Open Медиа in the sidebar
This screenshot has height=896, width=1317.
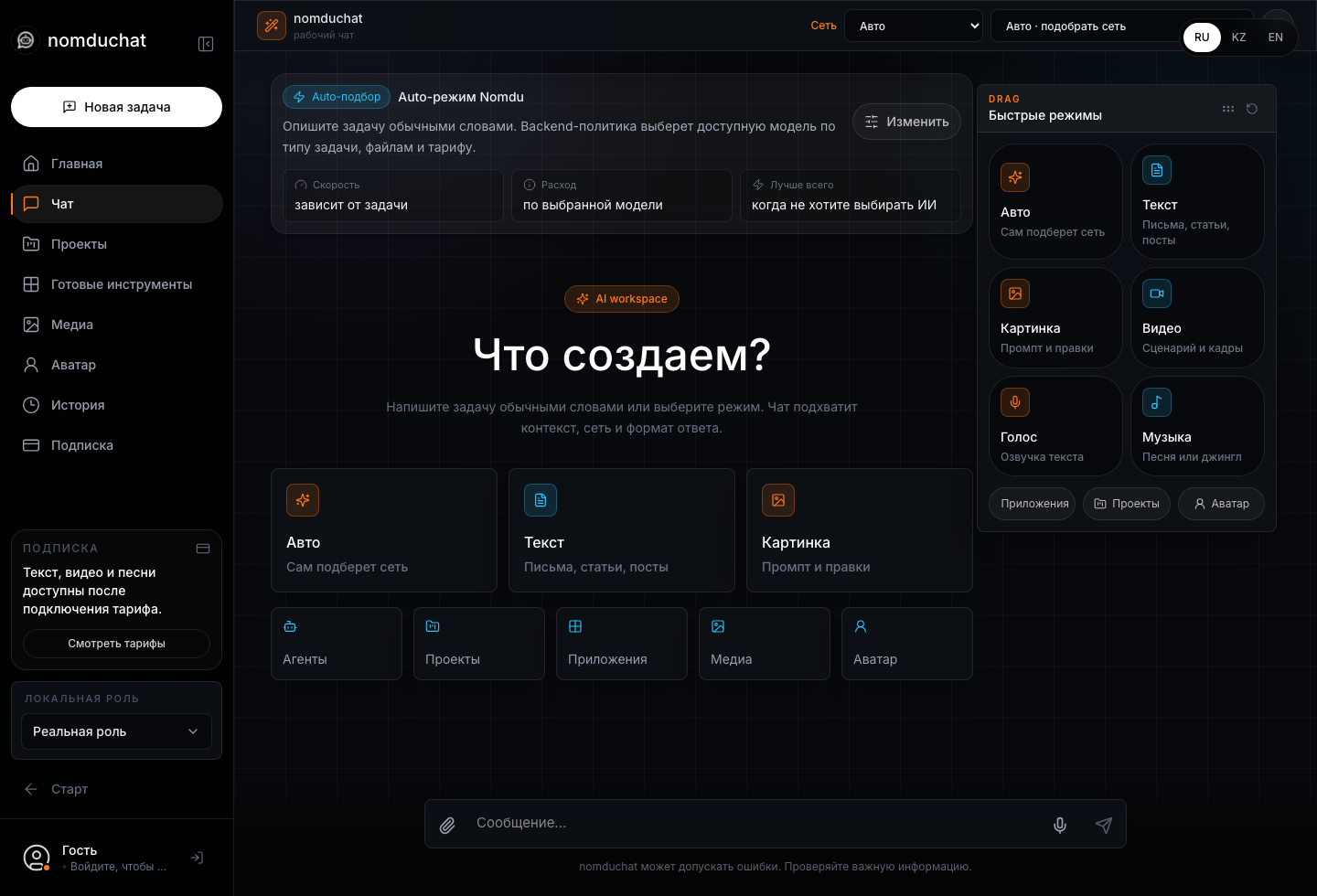coord(116,325)
